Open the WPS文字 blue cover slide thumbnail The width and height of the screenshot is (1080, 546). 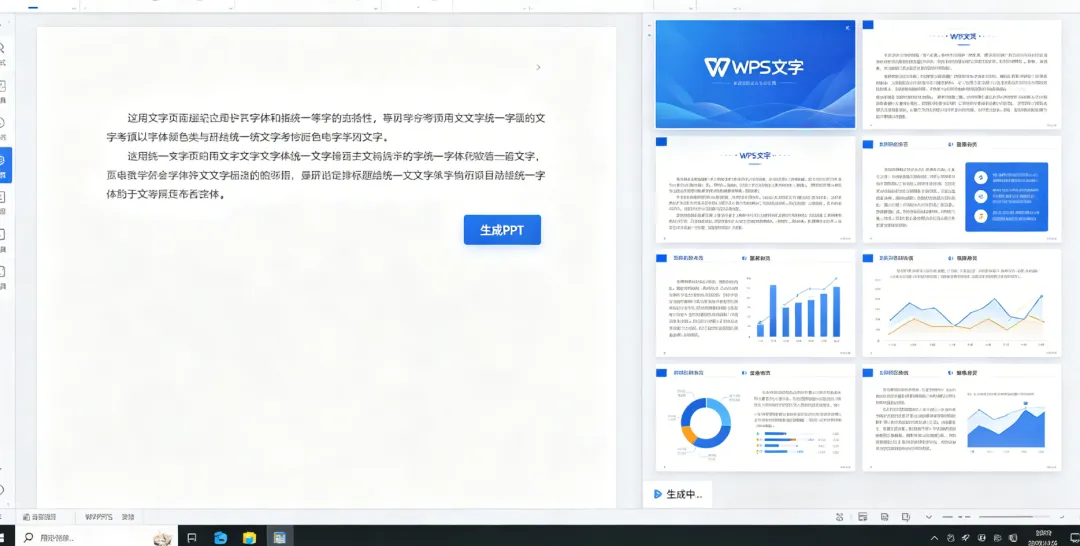coord(755,74)
